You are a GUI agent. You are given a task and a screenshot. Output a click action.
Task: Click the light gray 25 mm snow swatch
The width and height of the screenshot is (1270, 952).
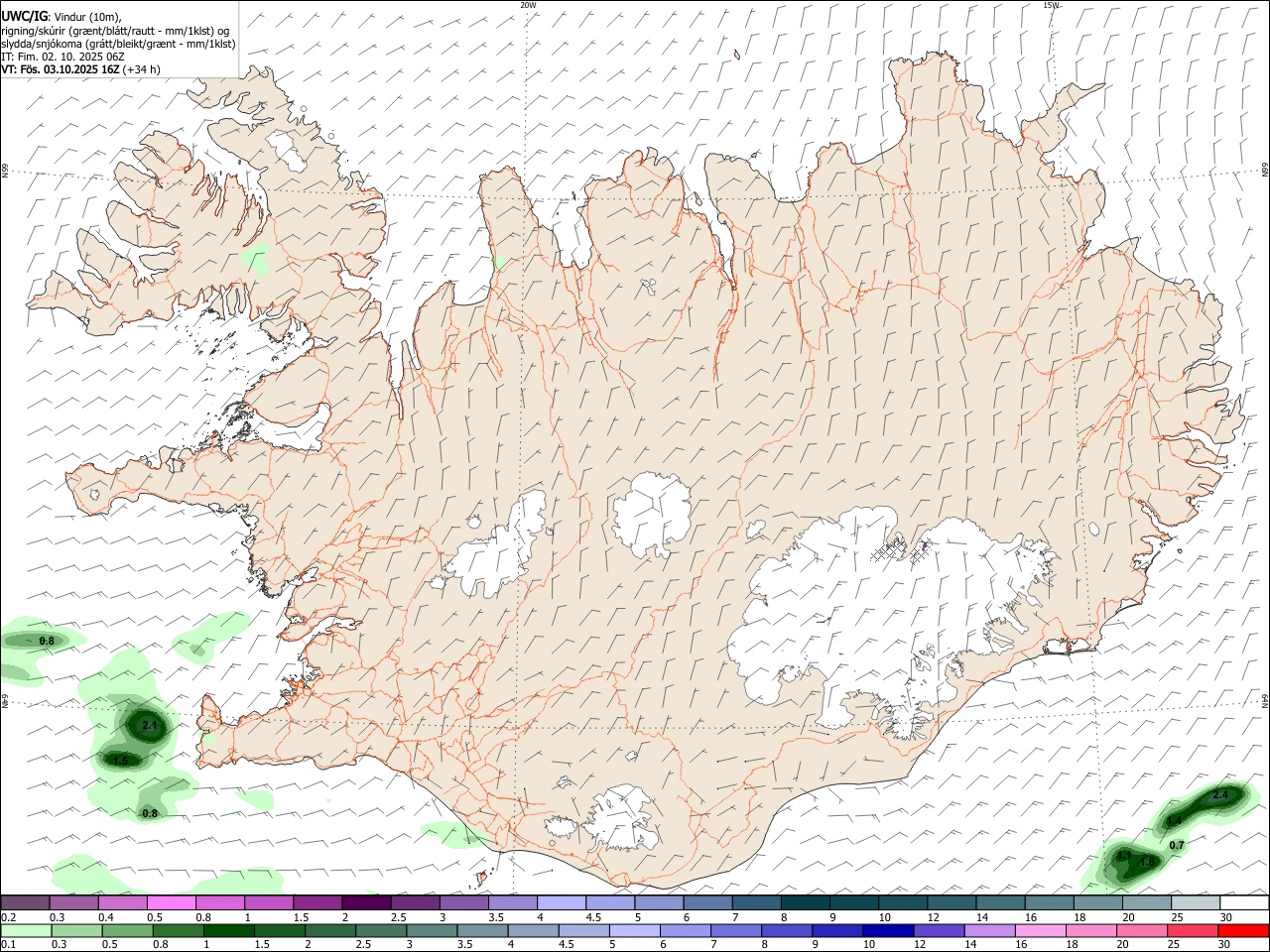point(1196,903)
